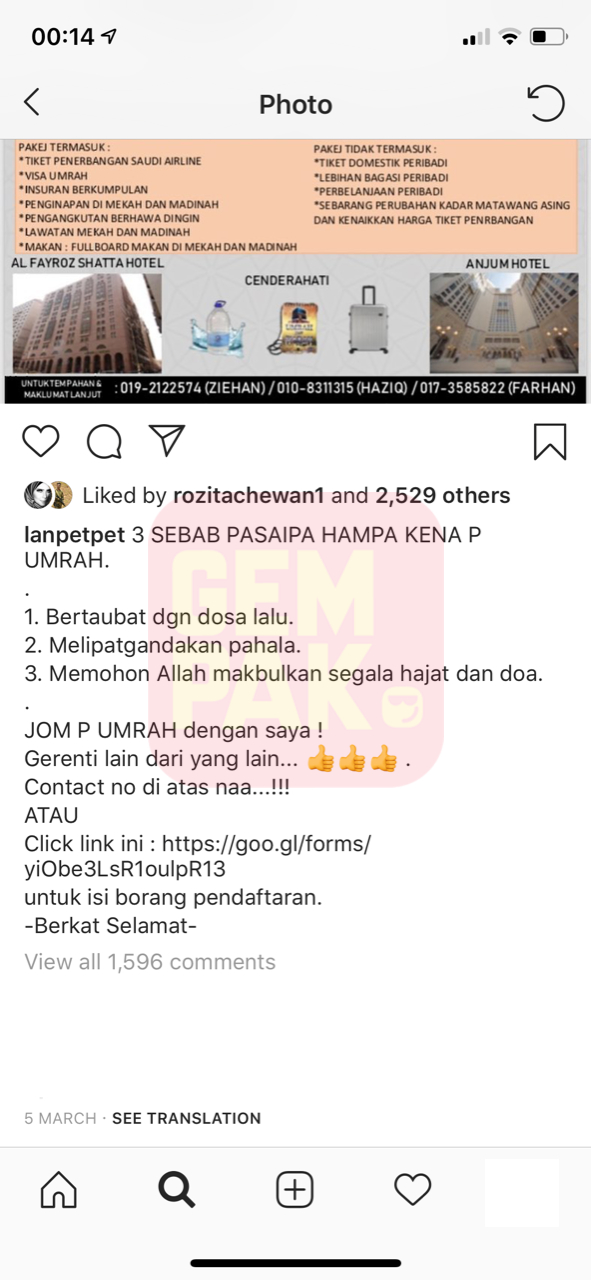Open activity heart in bottom bar
Viewport: 591px width, 1280px height.
pos(412,1189)
